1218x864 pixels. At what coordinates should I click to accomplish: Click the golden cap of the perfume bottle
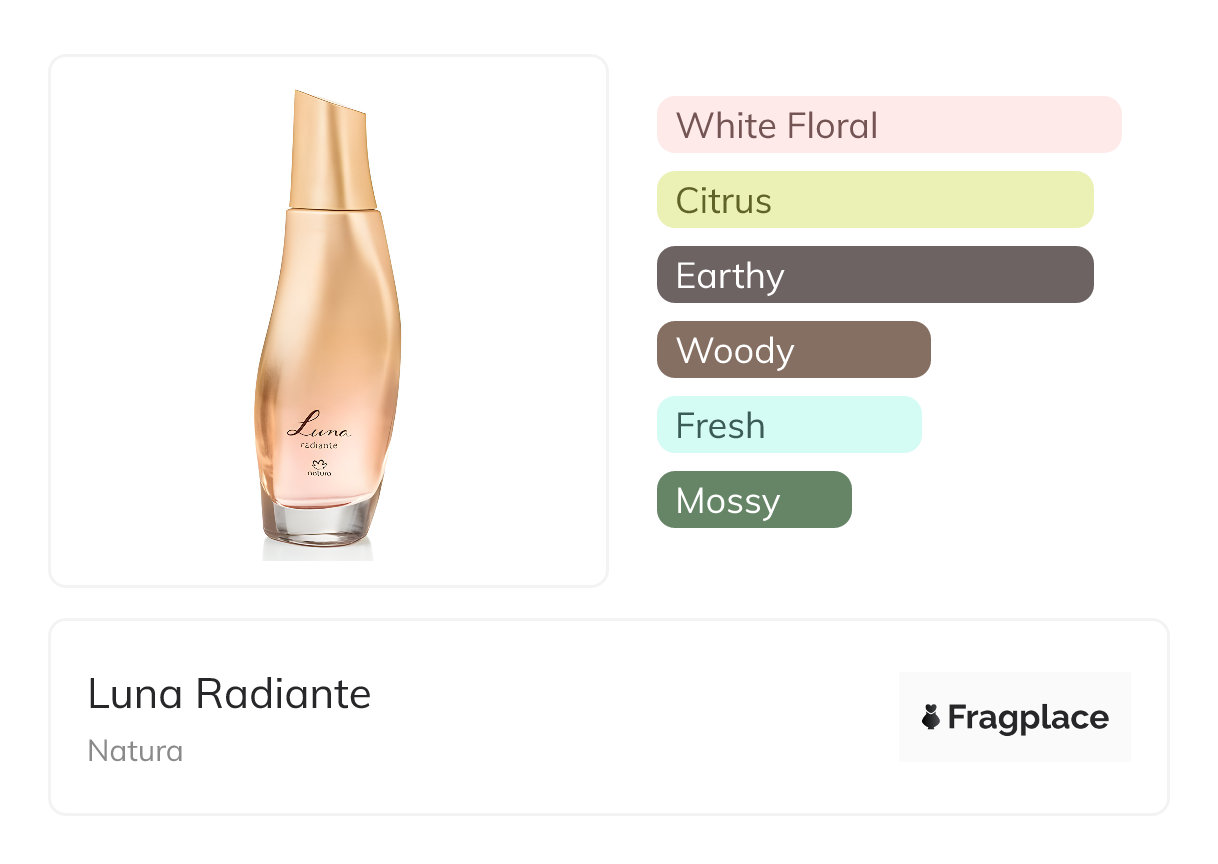pyautogui.click(x=330, y=150)
